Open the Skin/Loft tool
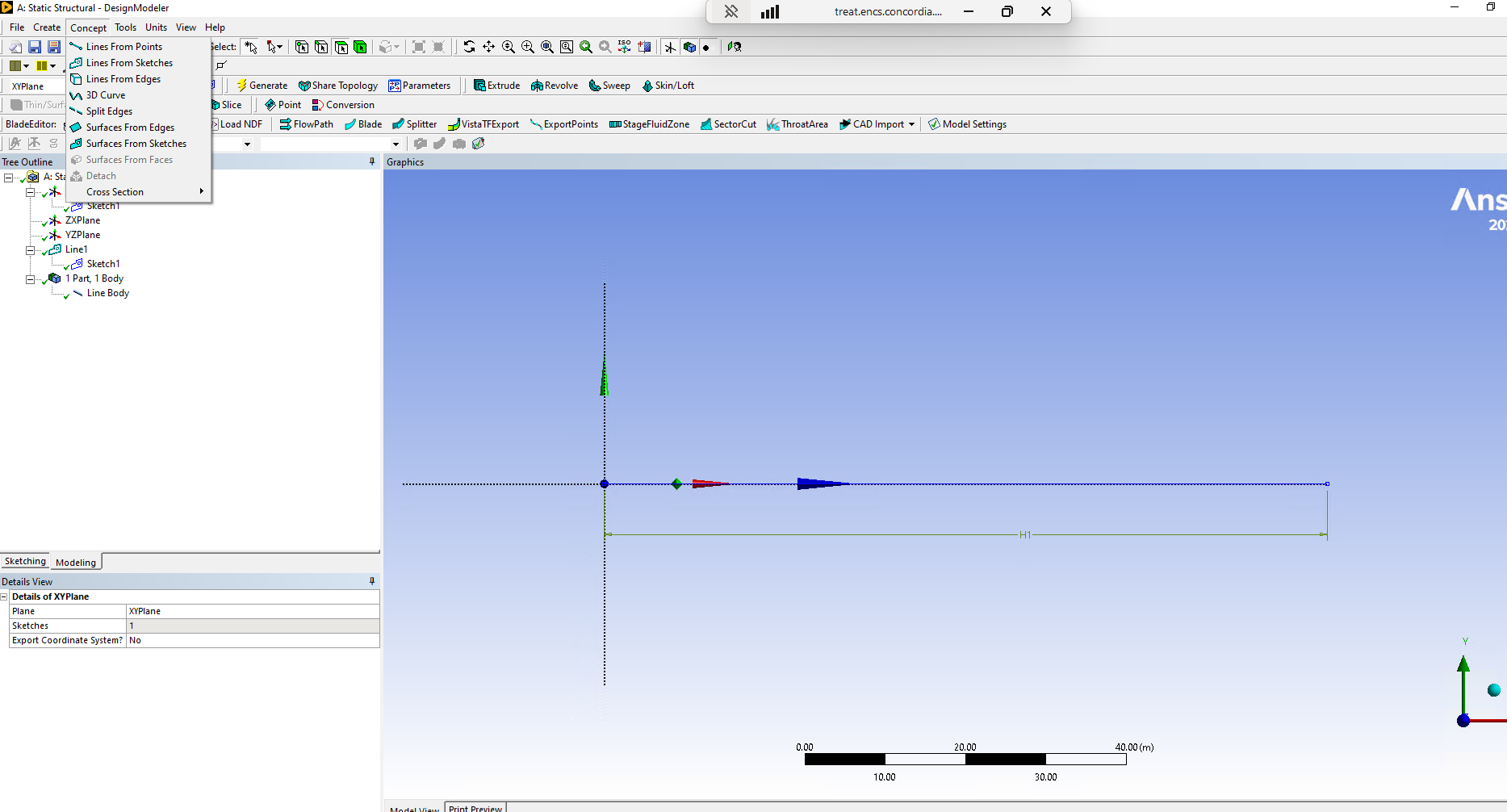1507x812 pixels. pos(668,86)
